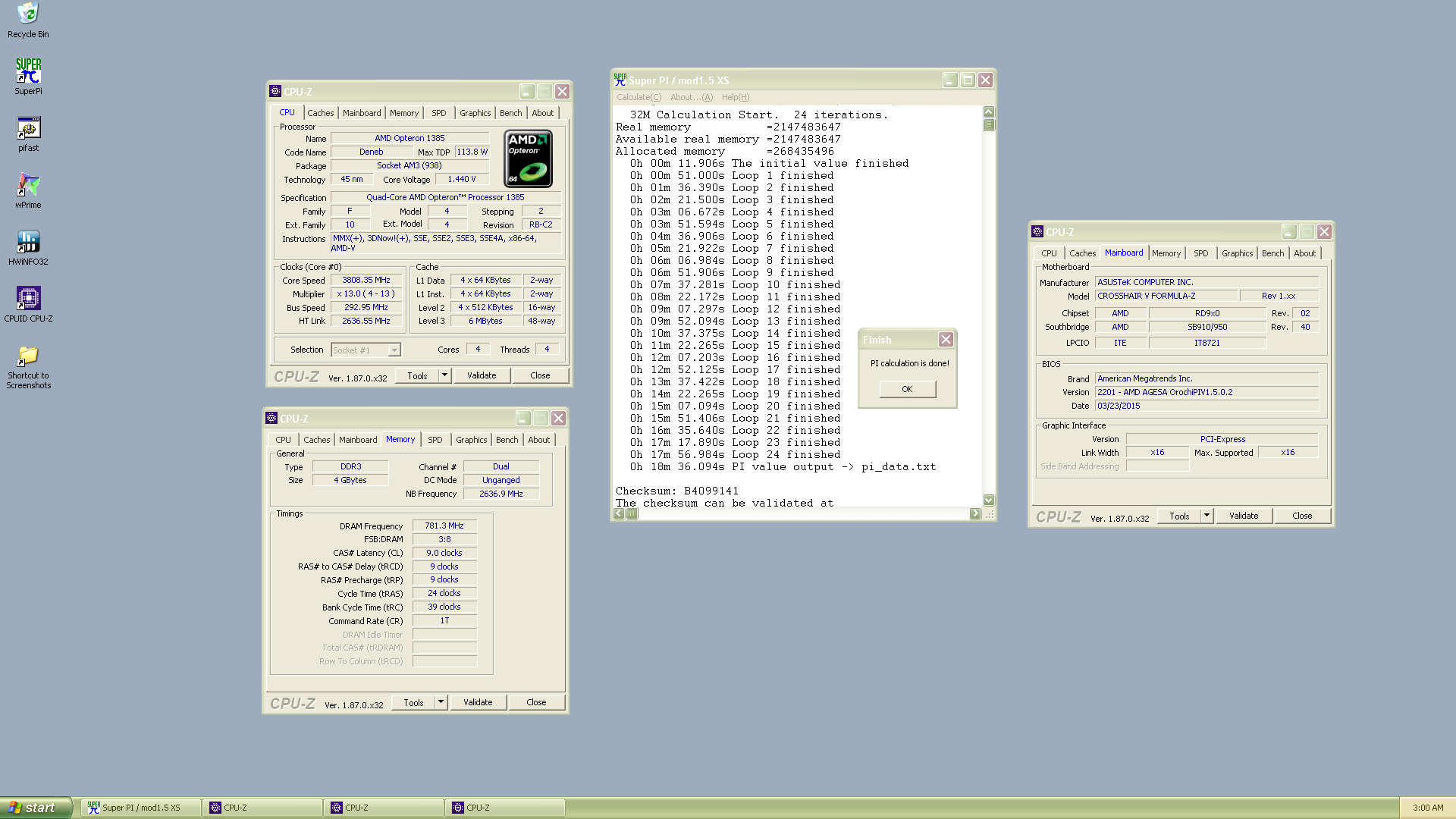Viewport: 1456px width, 819px height.
Task: Click the CPU-Z title icon in the Mainboard window
Action: pos(1037,231)
